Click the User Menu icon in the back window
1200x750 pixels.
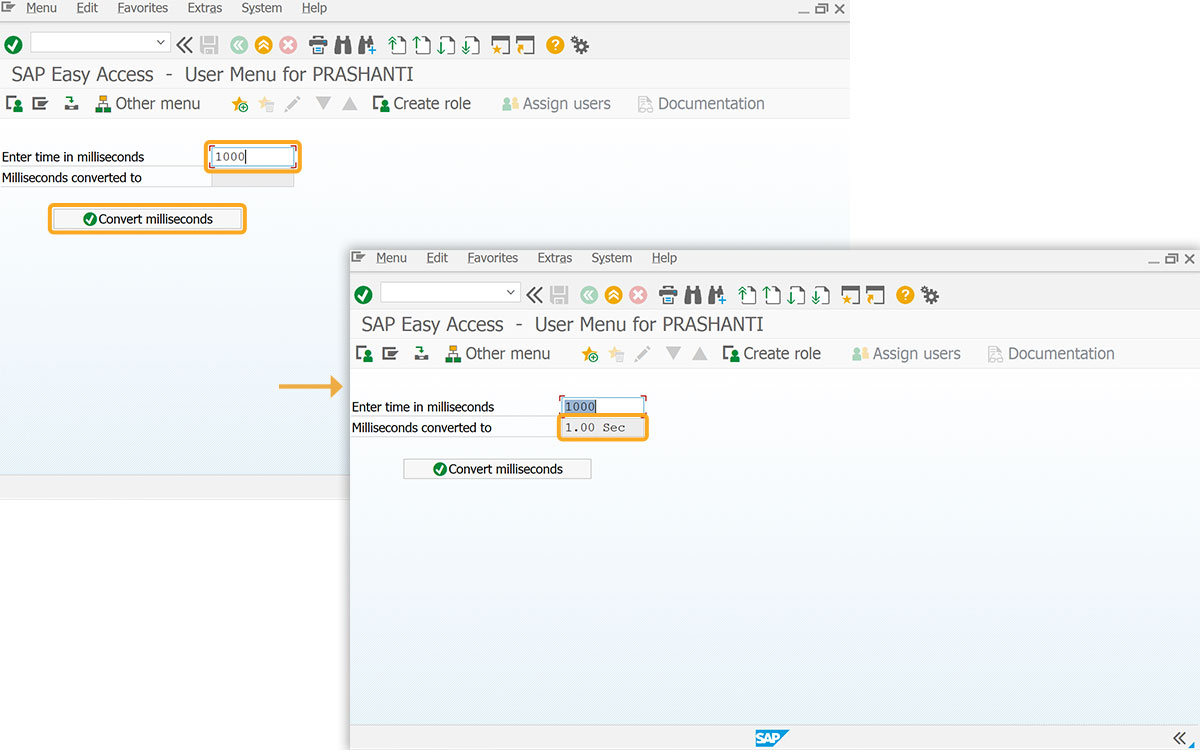[14, 104]
